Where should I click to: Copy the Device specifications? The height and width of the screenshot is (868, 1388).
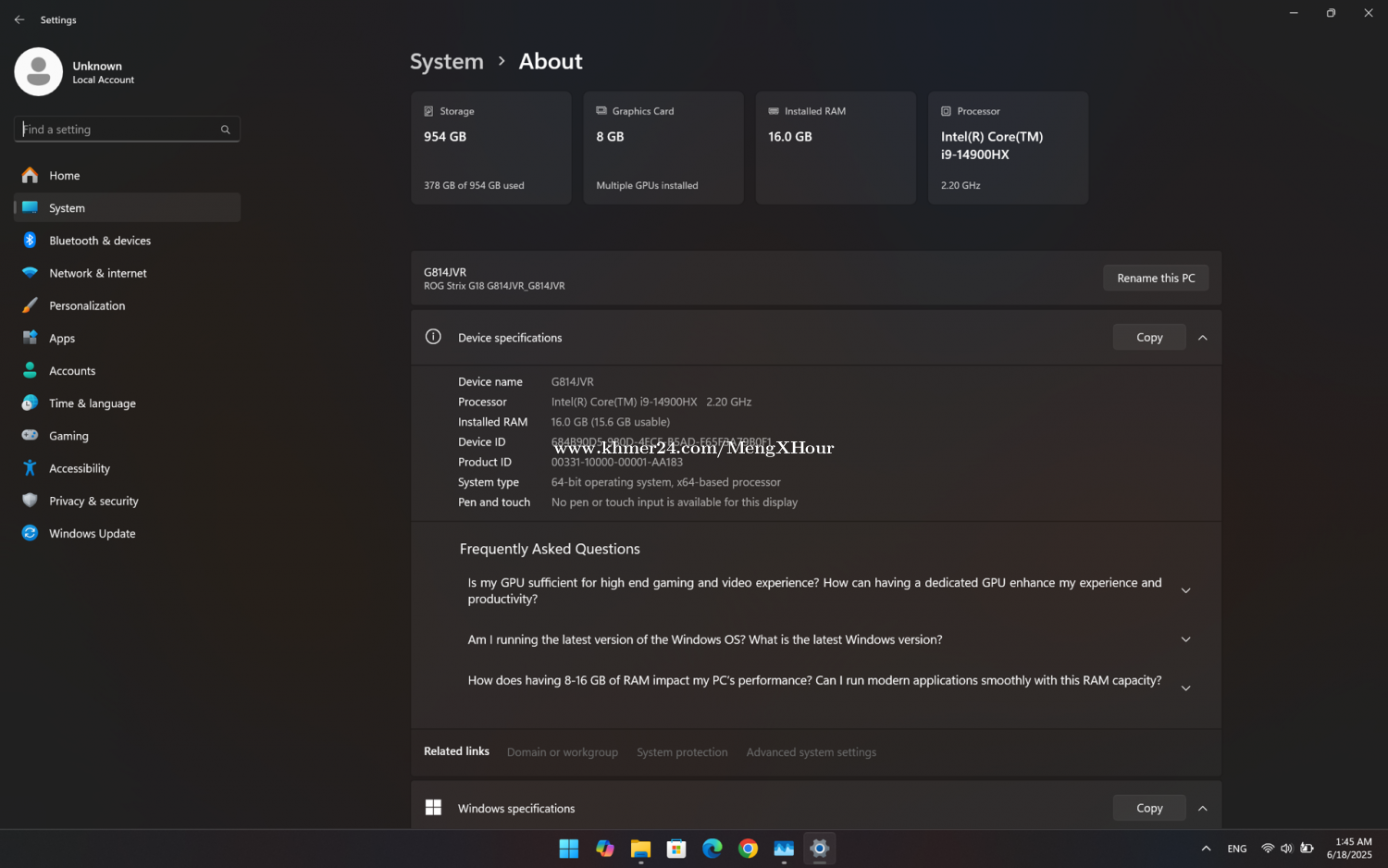1149,338
